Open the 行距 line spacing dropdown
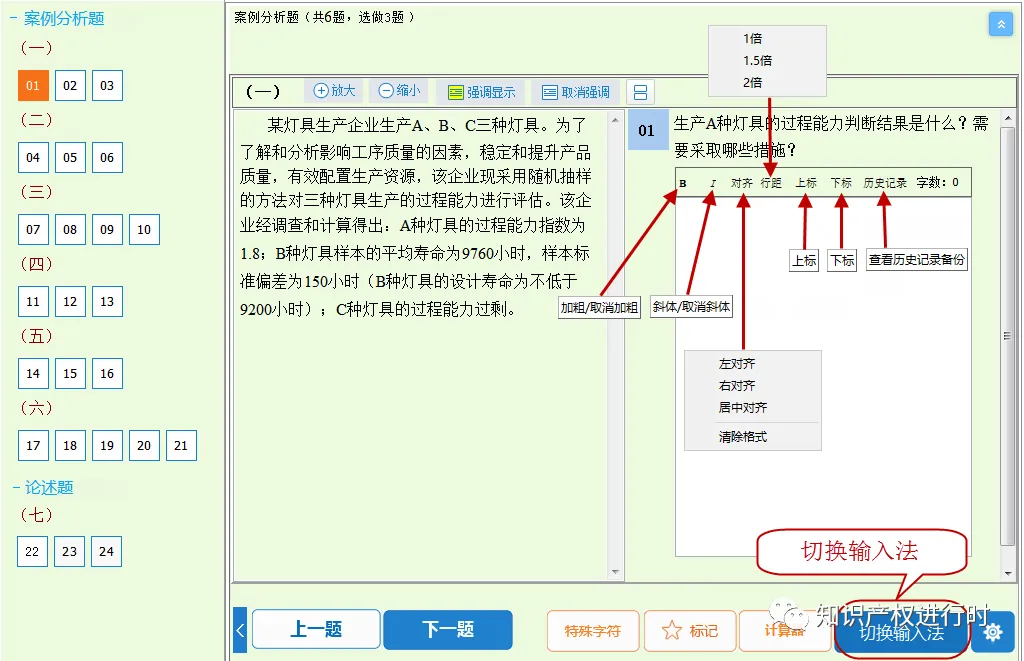1024x661 pixels. [771, 185]
